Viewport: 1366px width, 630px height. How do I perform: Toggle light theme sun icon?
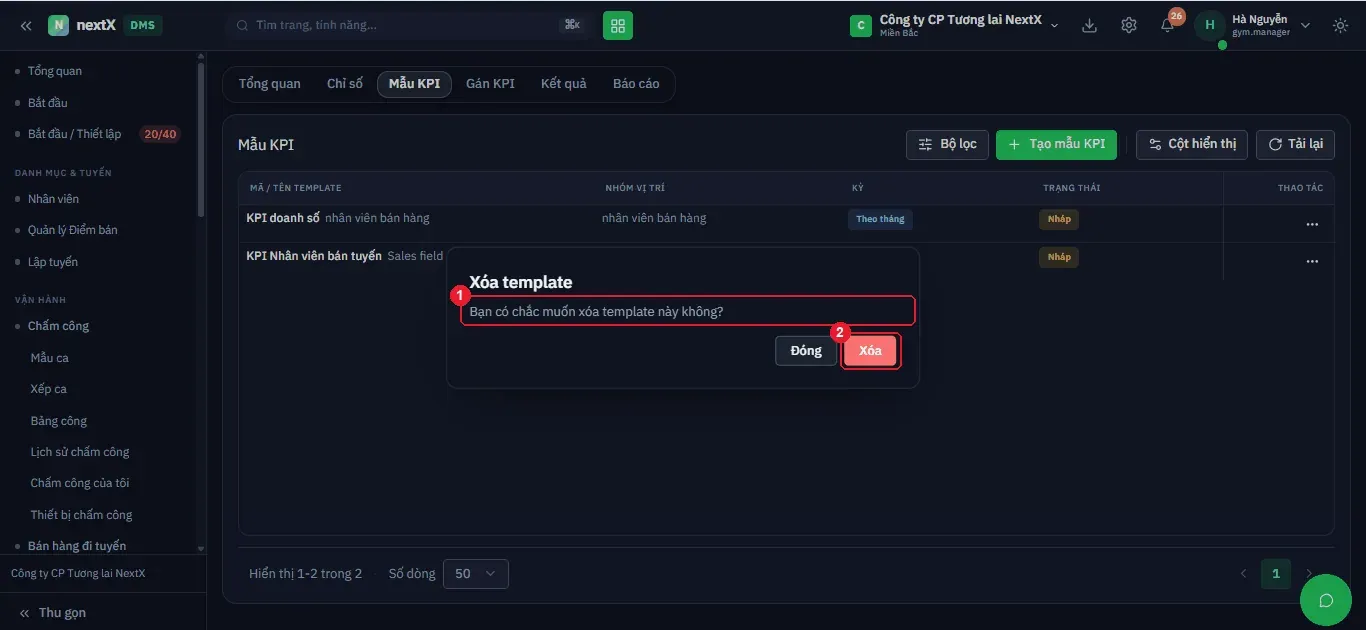click(1341, 25)
